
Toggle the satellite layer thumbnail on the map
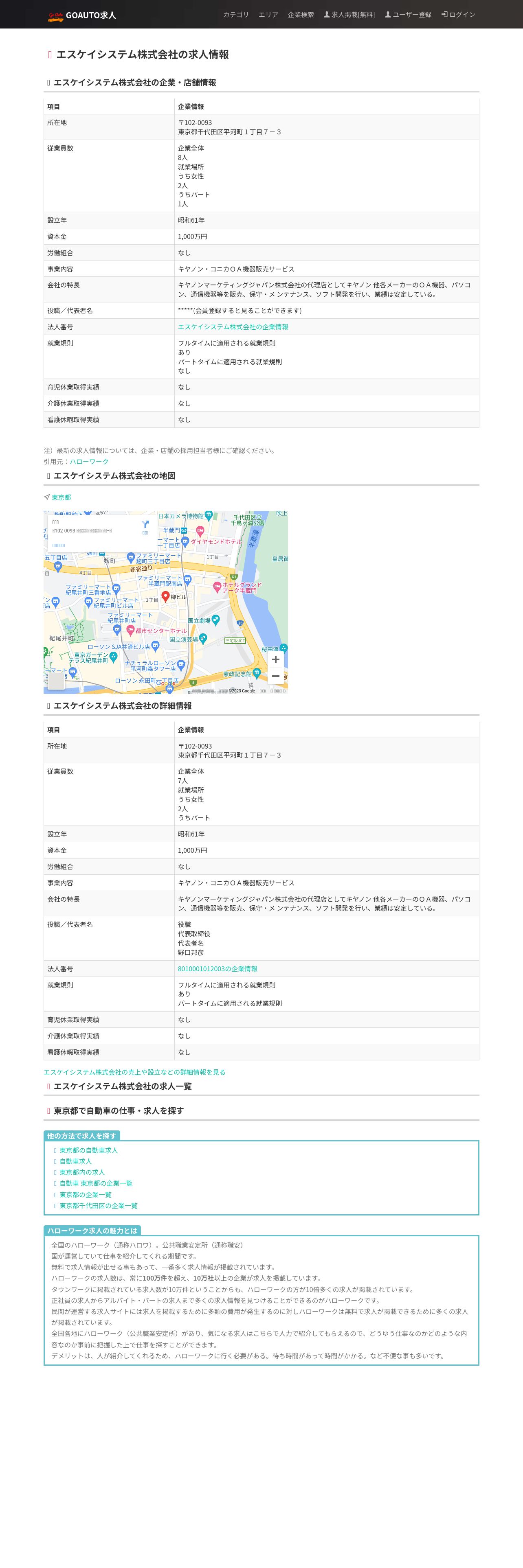[x=56, y=681]
